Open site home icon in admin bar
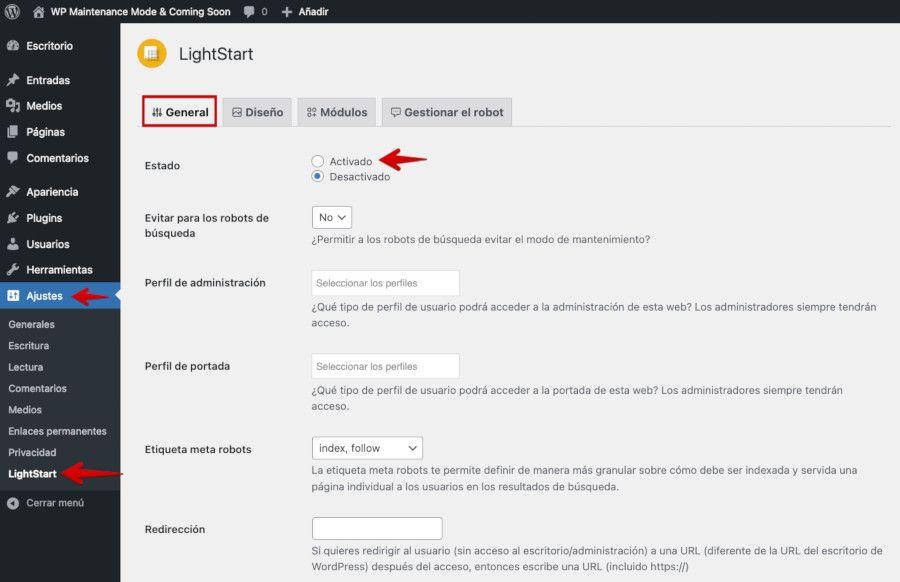 tap(38, 12)
